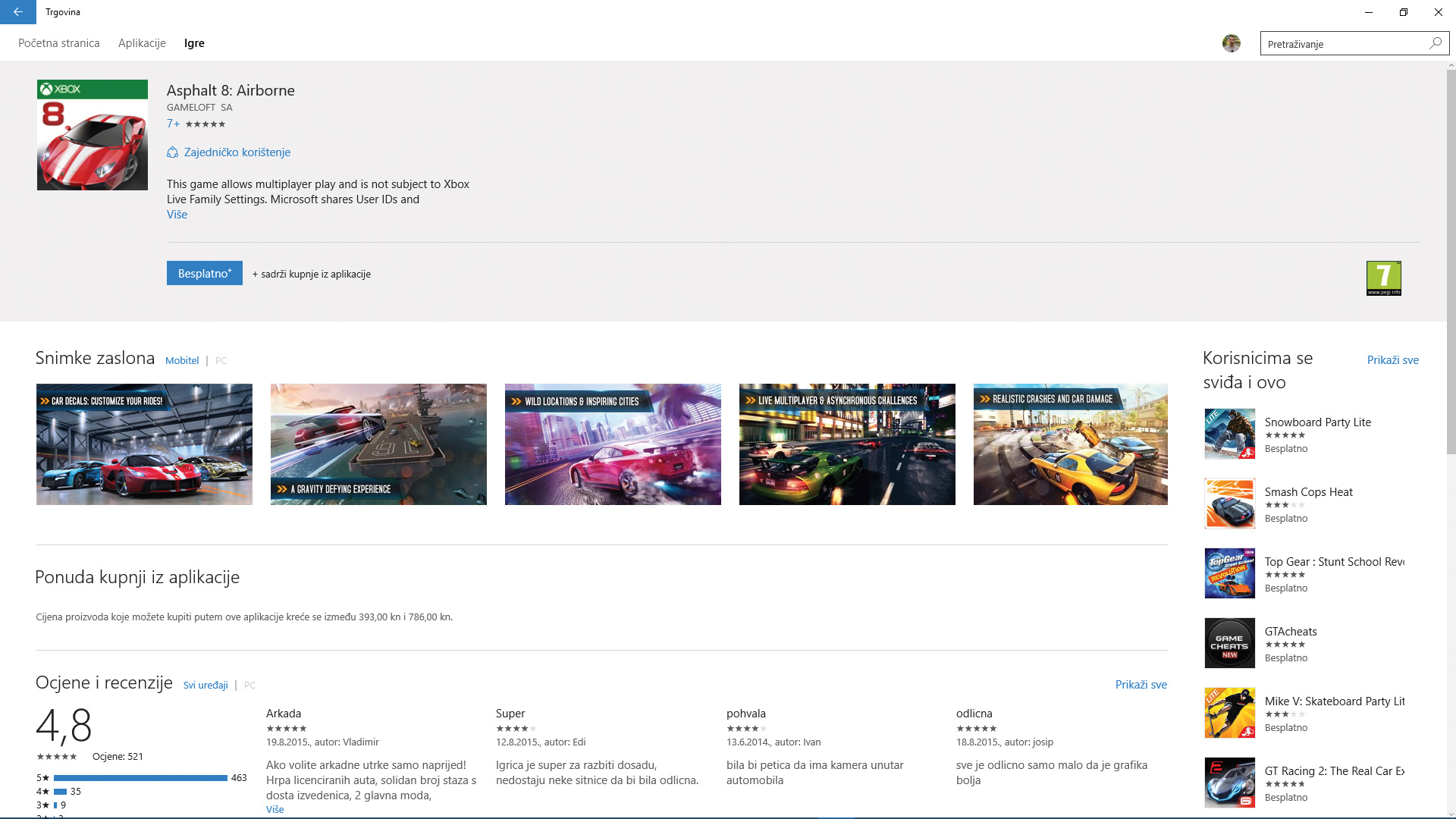Click GAMELOFT SA publisher name

pyautogui.click(x=199, y=108)
